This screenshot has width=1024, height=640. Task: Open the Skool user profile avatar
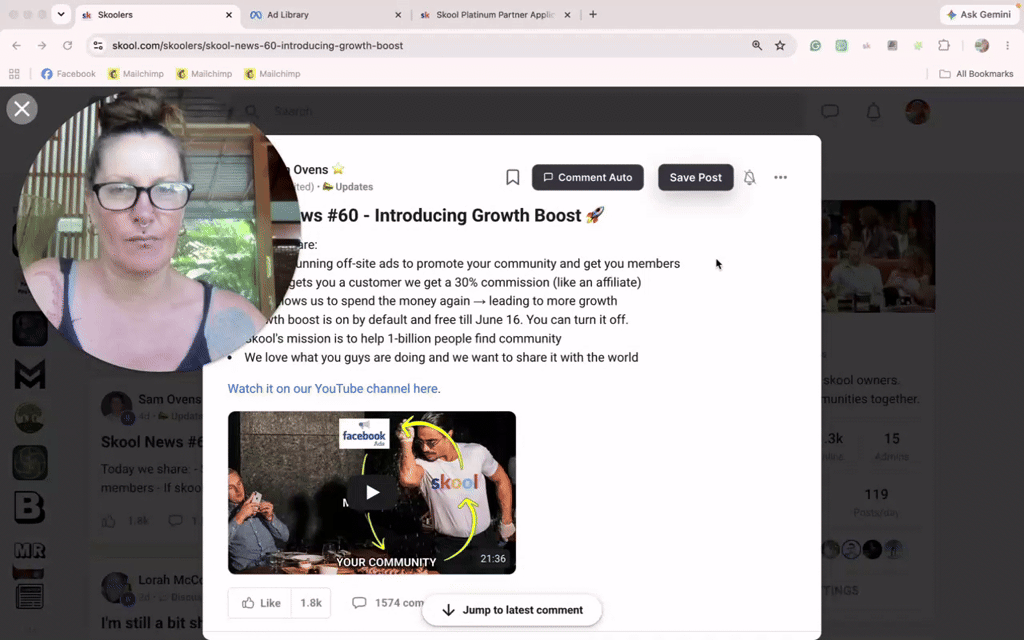918,112
